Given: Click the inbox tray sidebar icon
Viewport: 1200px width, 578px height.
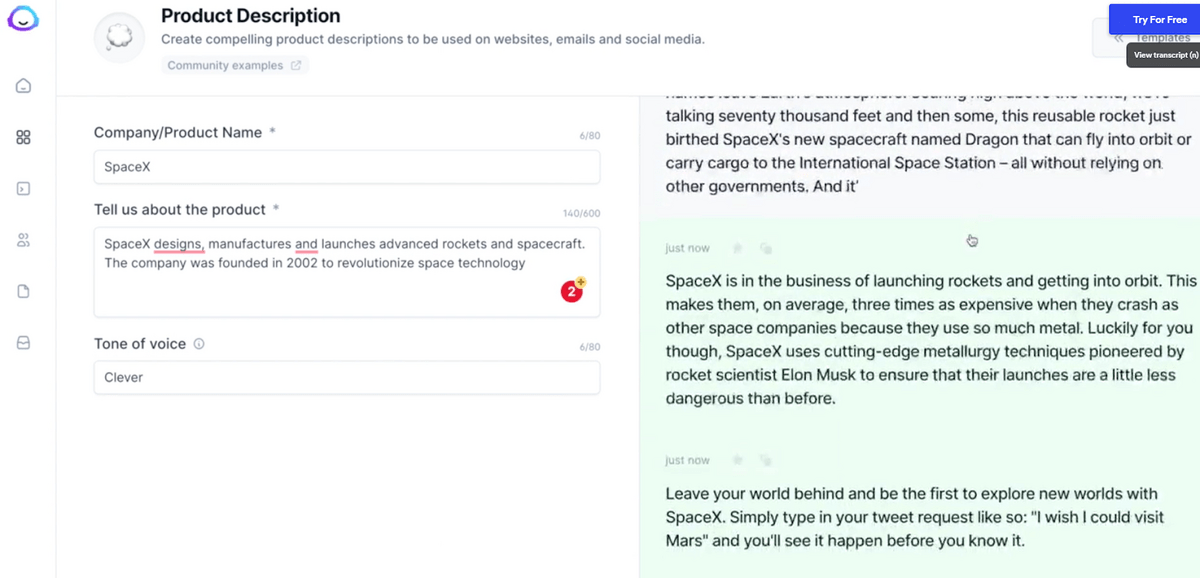Looking at the screenshot, I should point(23,342).
